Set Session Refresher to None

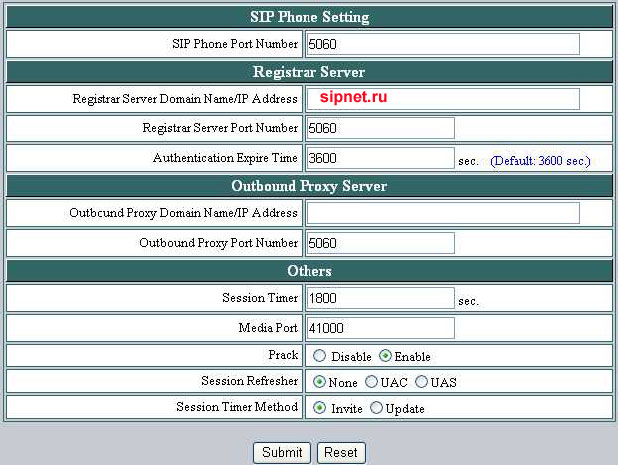coord(320,382)
